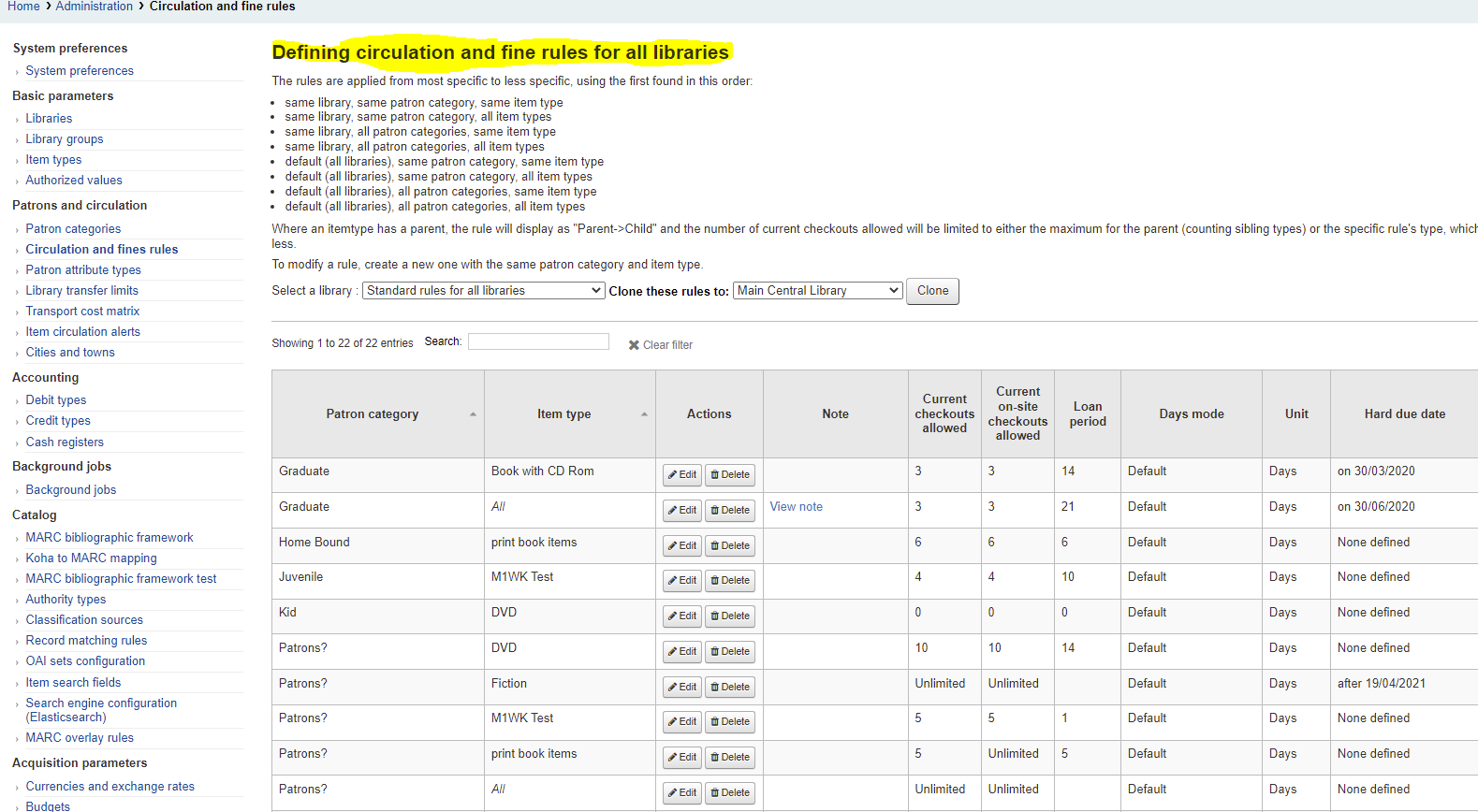Delete the Patrons? M1WK Test rule
The width and height of the screenshot is (1478, 812).
coord(730,722)
